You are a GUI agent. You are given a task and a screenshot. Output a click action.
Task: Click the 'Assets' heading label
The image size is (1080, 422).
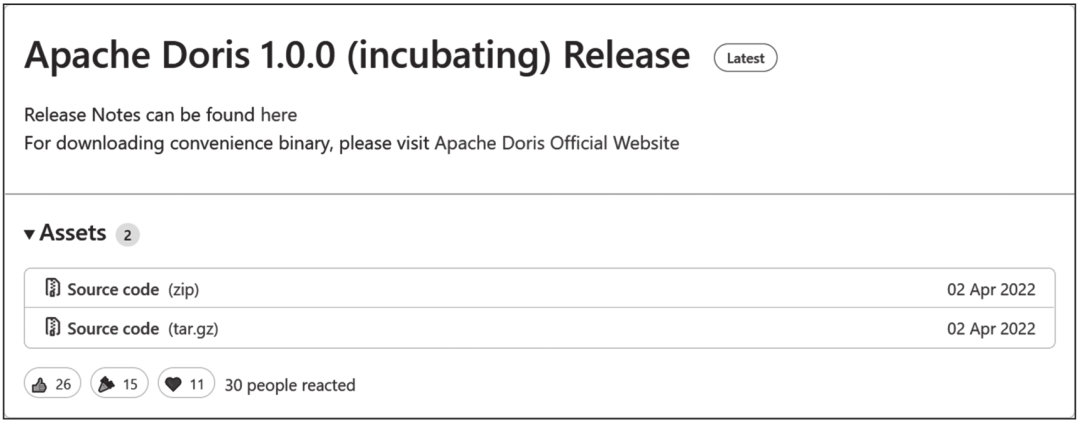tap(73, 233)
